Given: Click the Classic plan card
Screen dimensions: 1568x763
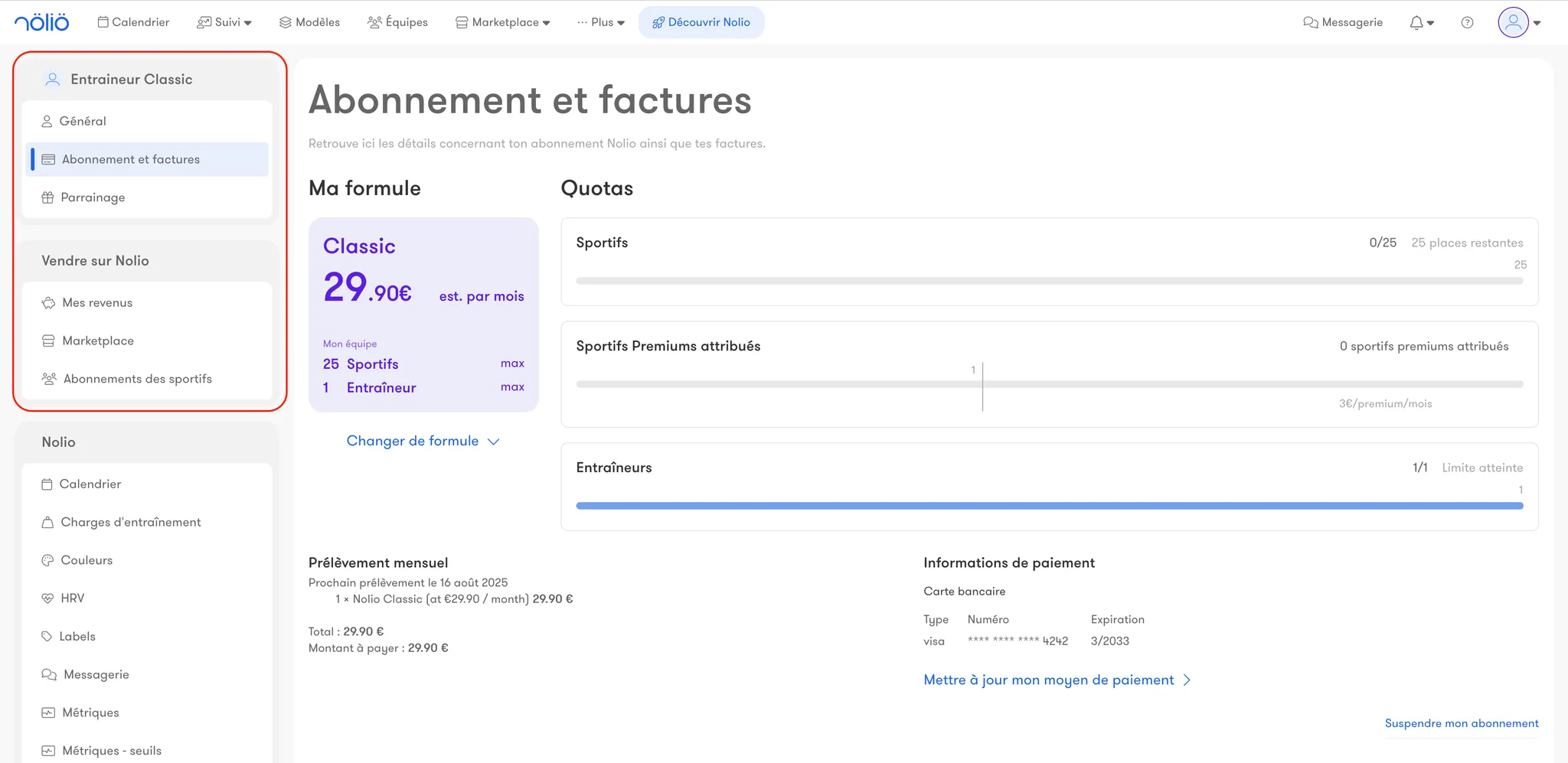Looking at the screenshot, I should [x=423, y=315].
